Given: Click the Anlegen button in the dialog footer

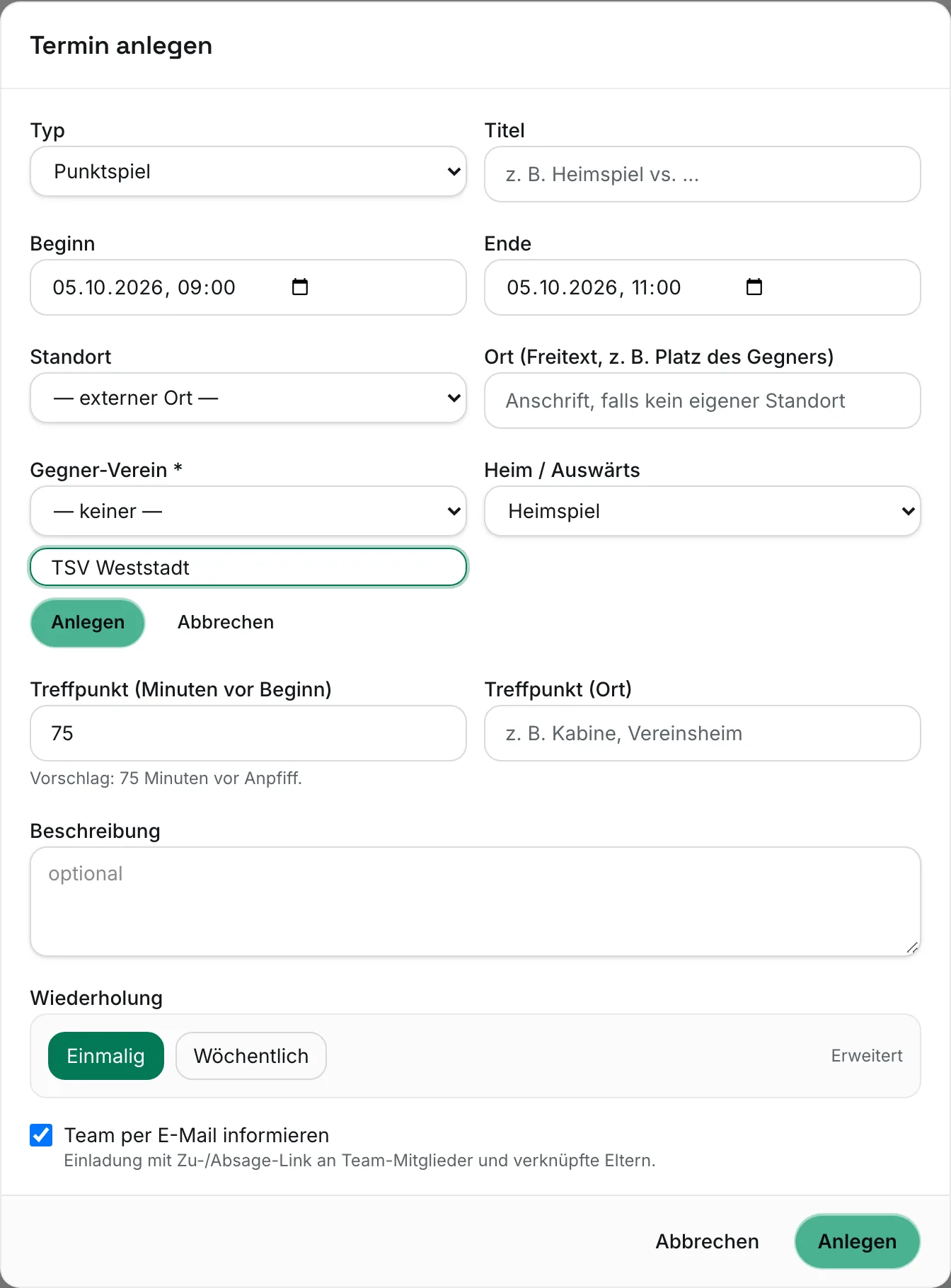Looking at the screenshot, I should pos(858,1241).
